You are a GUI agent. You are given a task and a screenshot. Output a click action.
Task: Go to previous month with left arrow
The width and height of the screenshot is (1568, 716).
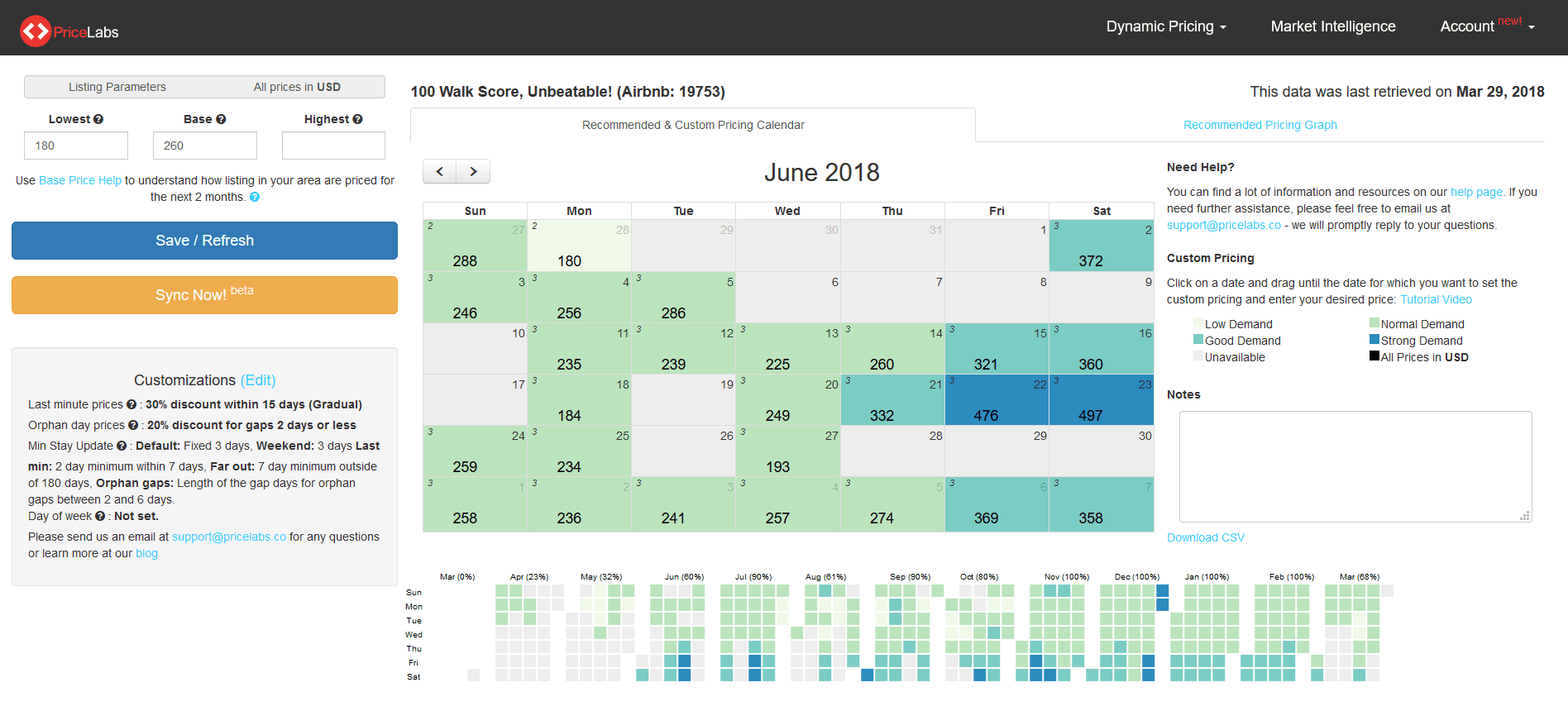pyautogui.click(x=440, y=171)
